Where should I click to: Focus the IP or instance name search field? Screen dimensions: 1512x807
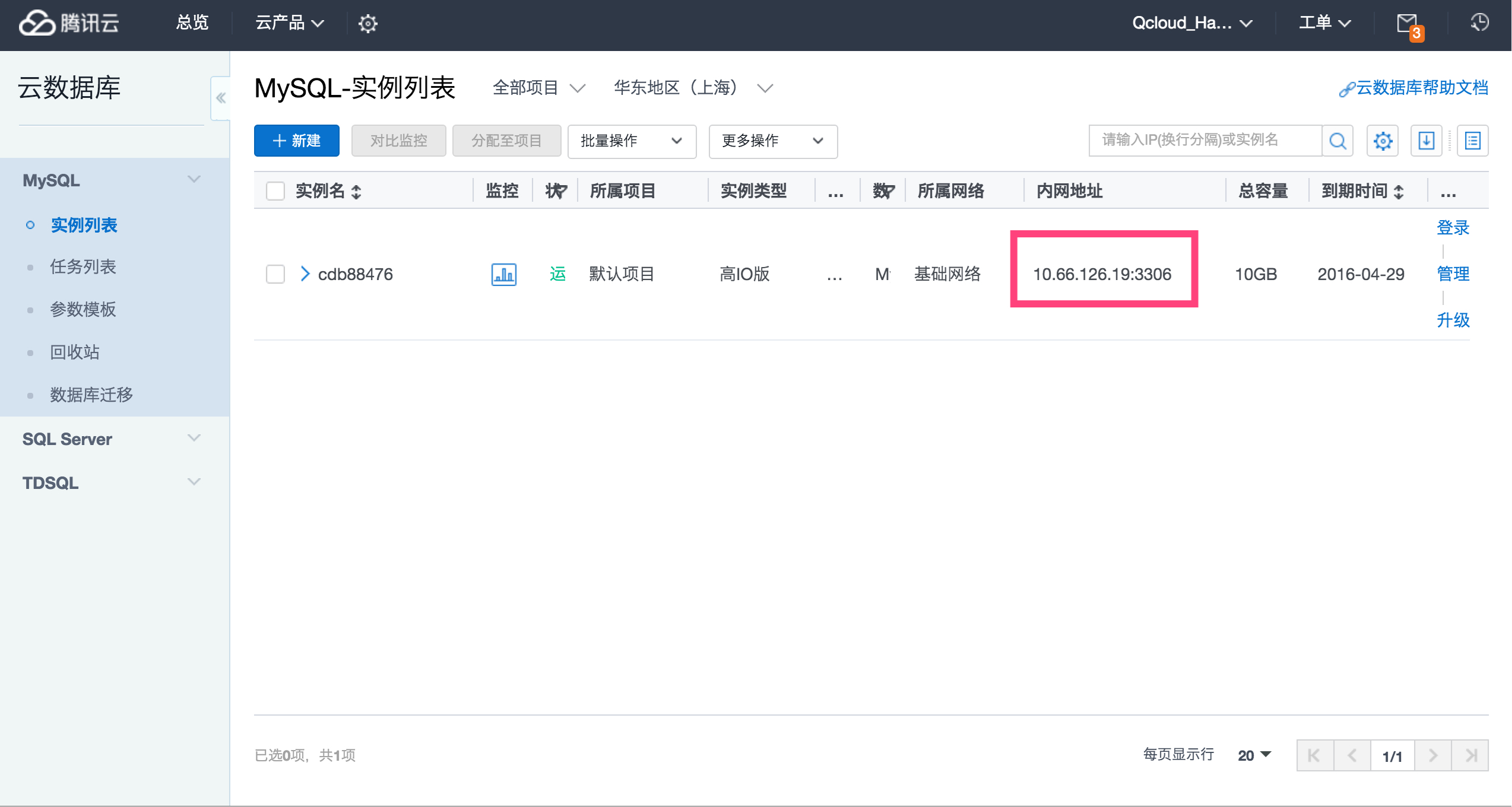(1205, 141)
